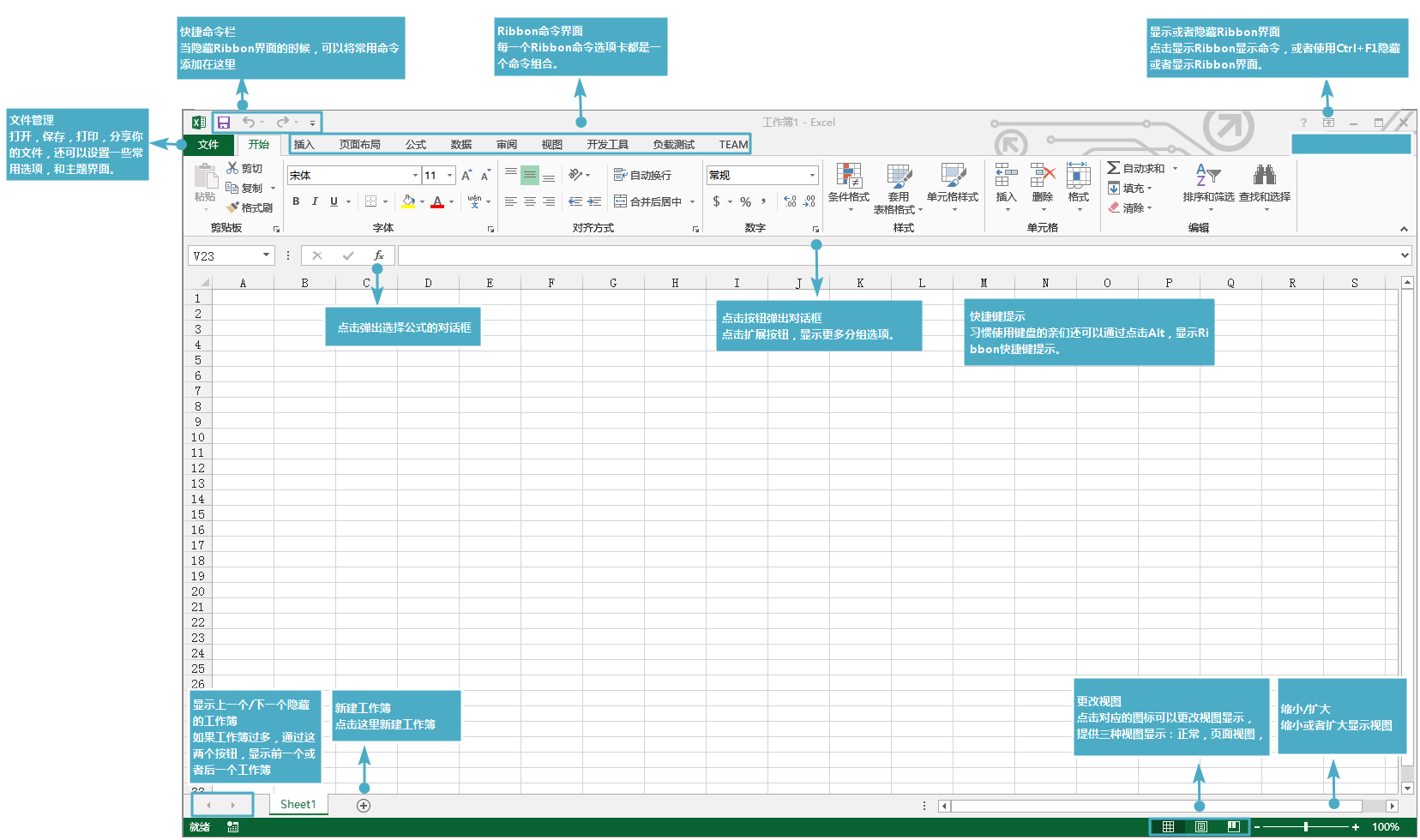Click the Undo arrow in quick access toolbar
Screen dimensions: 1420x840
(x=248, y=123)
